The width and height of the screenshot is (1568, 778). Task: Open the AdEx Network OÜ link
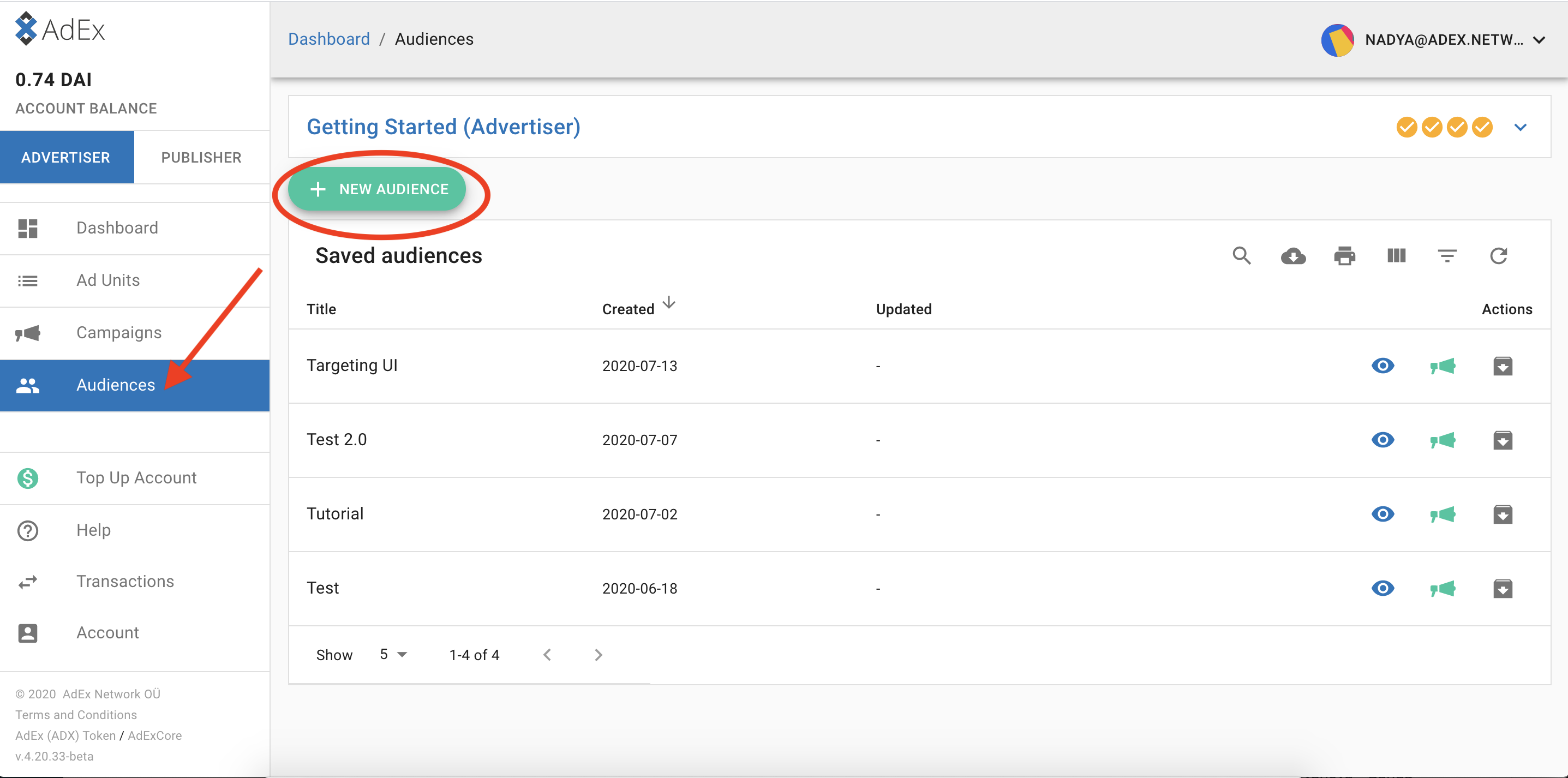[x=111, y=694]
